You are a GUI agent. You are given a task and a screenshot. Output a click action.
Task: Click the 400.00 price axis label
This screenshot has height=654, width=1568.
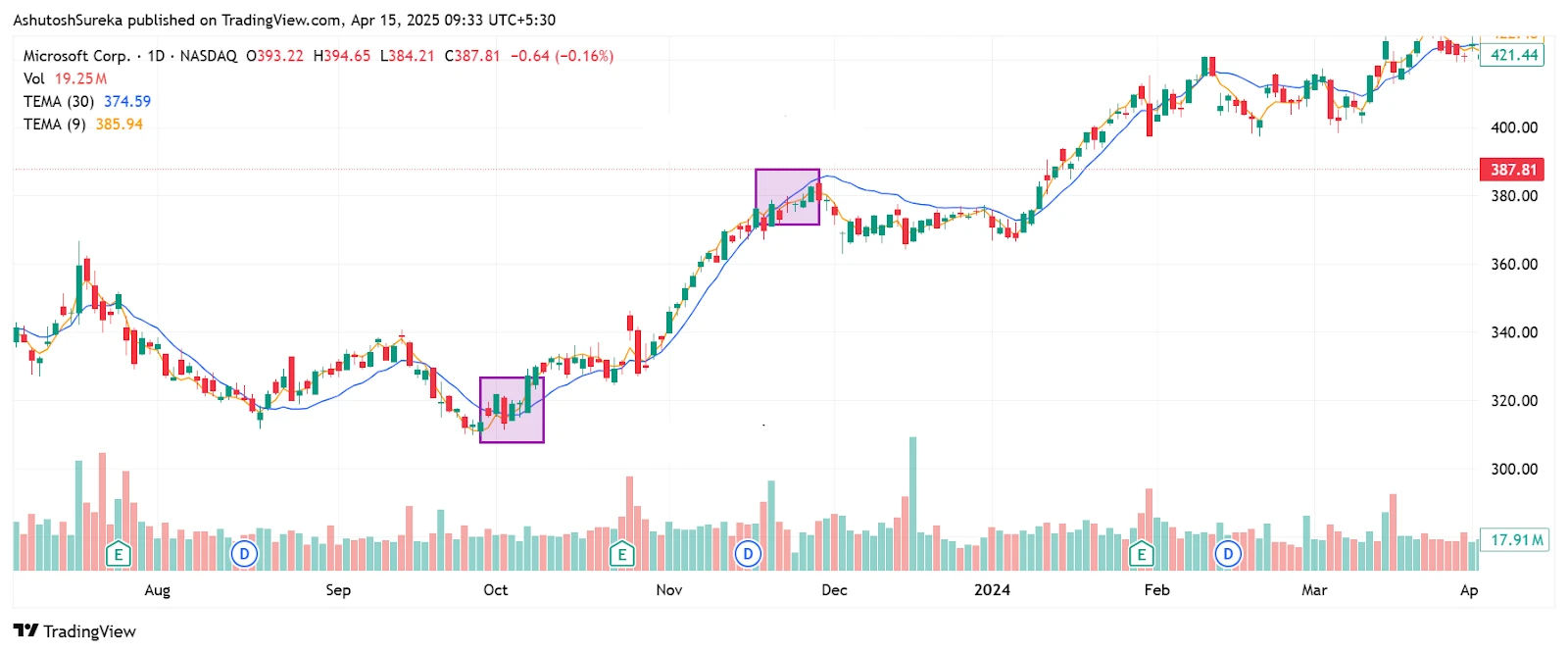point(1514,127)
